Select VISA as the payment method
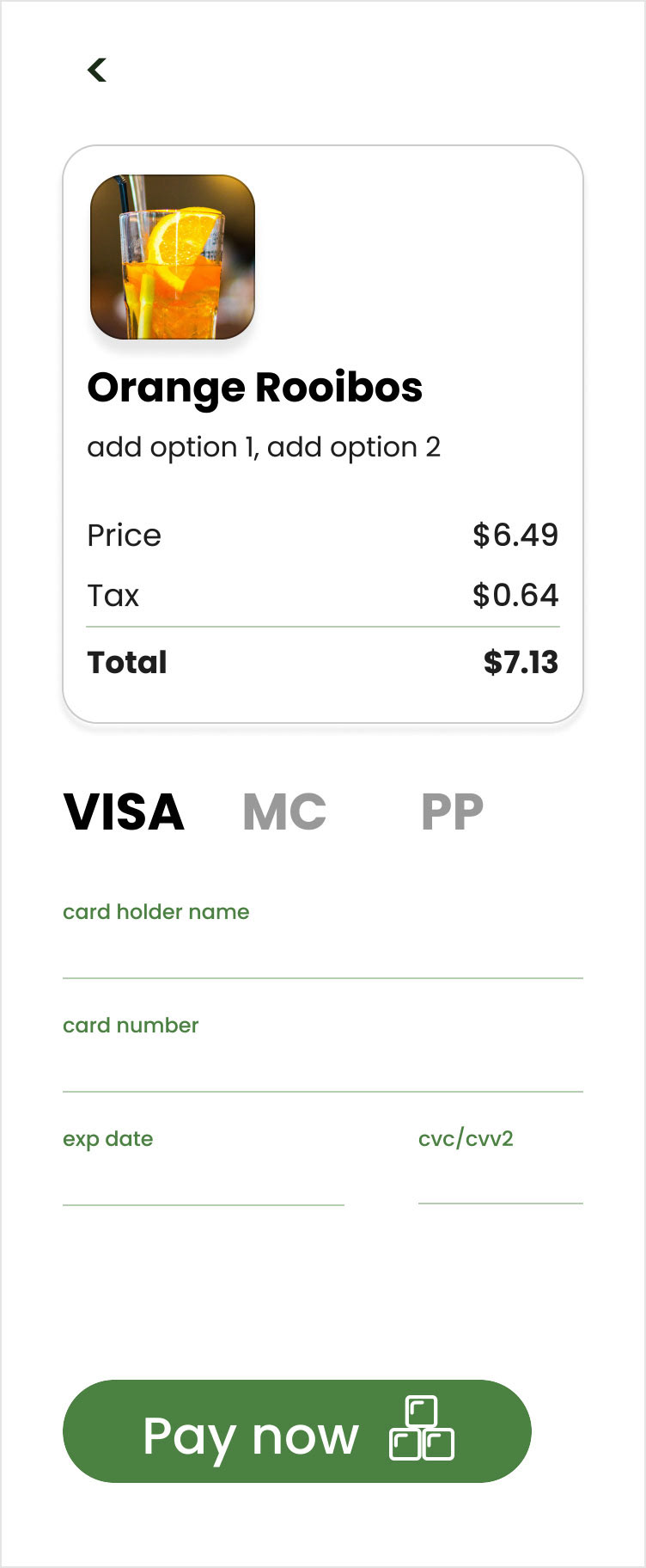The width and height of the screenshot is (646, 1568). 125,812
